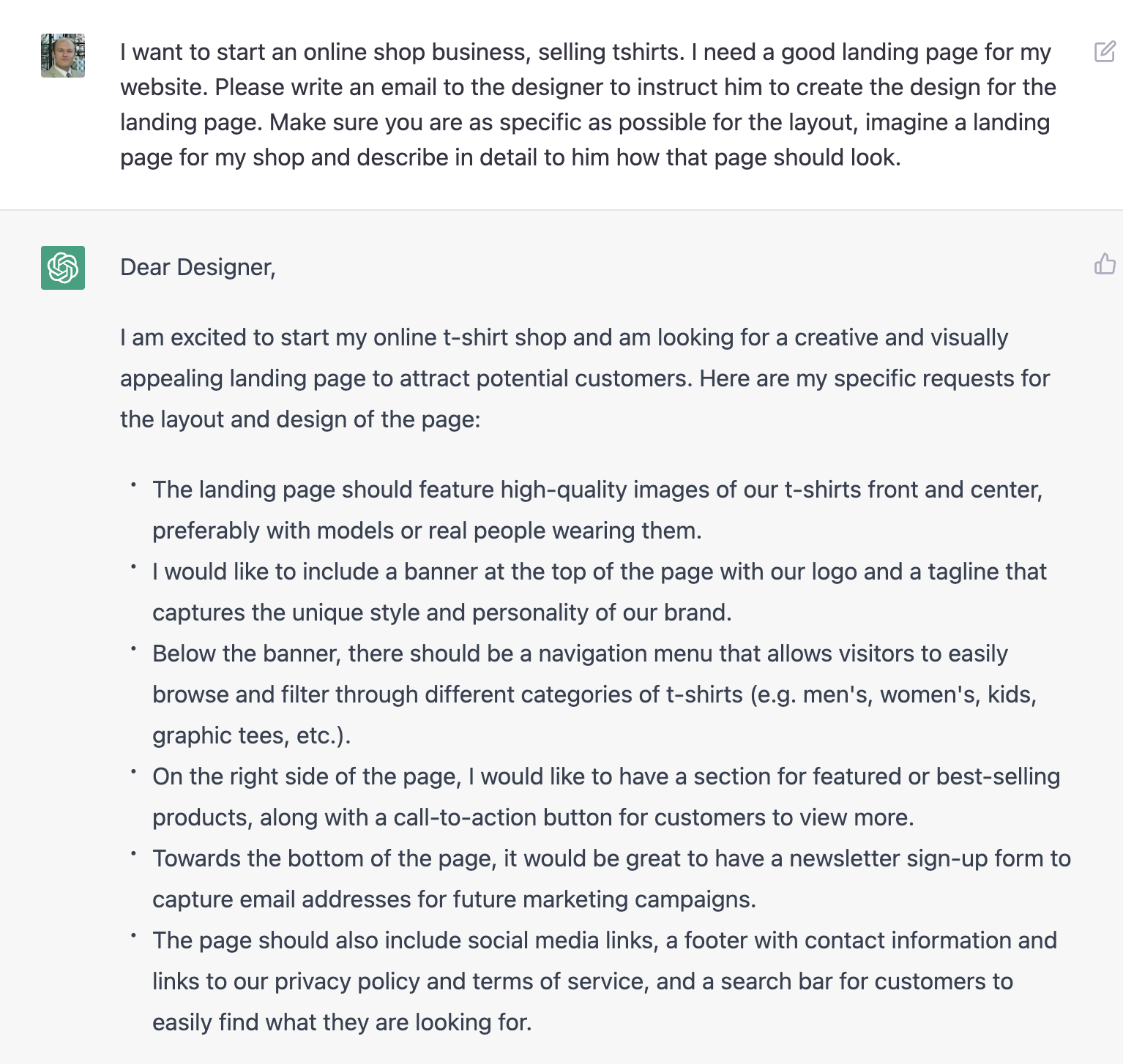Screen dimensions: 1123x1064
Task: Click the bullet dot before "The landing page"
Action: coord(133,484)
